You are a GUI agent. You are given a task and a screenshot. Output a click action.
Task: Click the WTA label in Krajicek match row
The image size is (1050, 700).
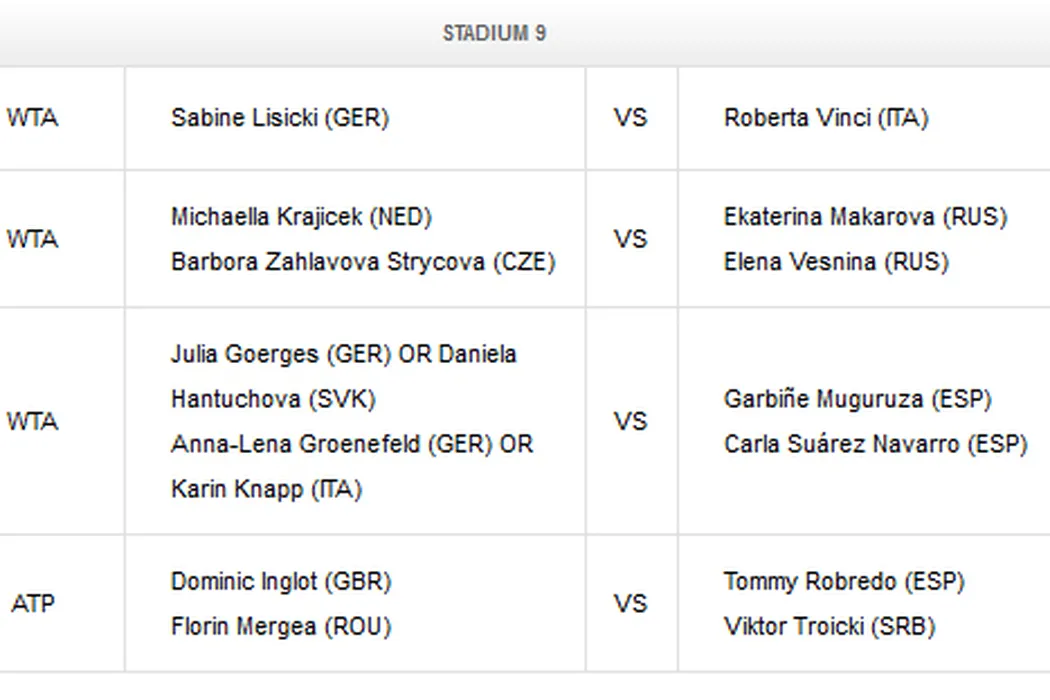pos(32,239)
